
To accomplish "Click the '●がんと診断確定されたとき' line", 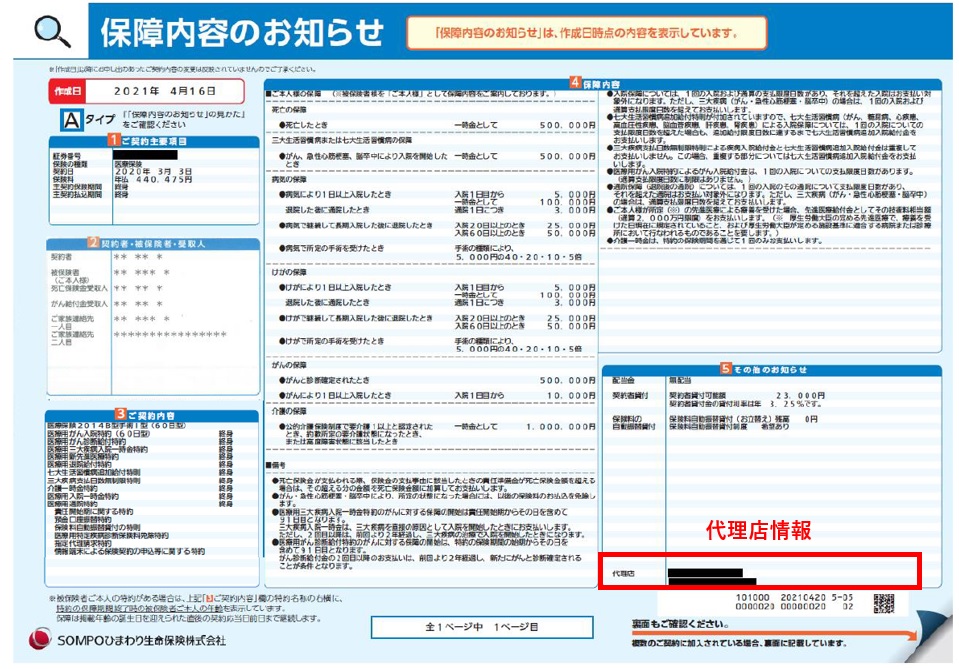I will click(324, 380).
